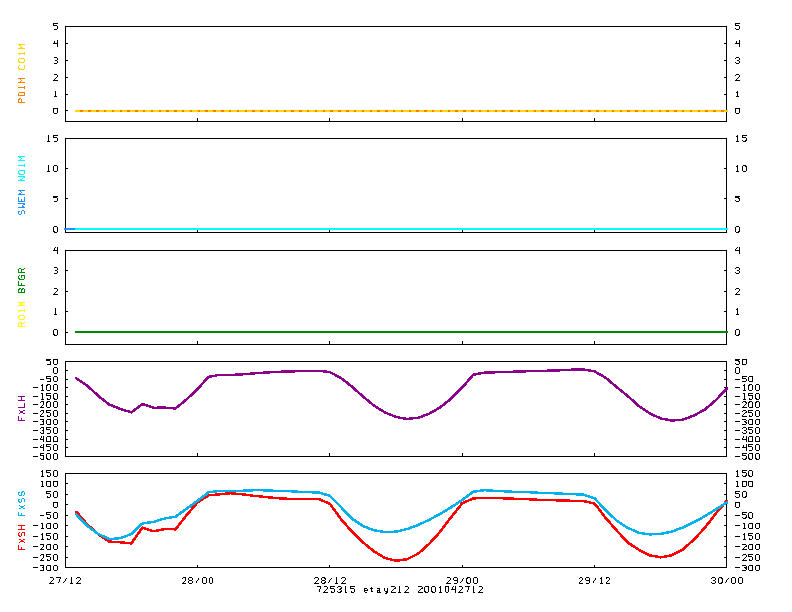Click the orange dotted P01M line
Image resolution: width=792 pixels, height=612 pixels.
401,111
